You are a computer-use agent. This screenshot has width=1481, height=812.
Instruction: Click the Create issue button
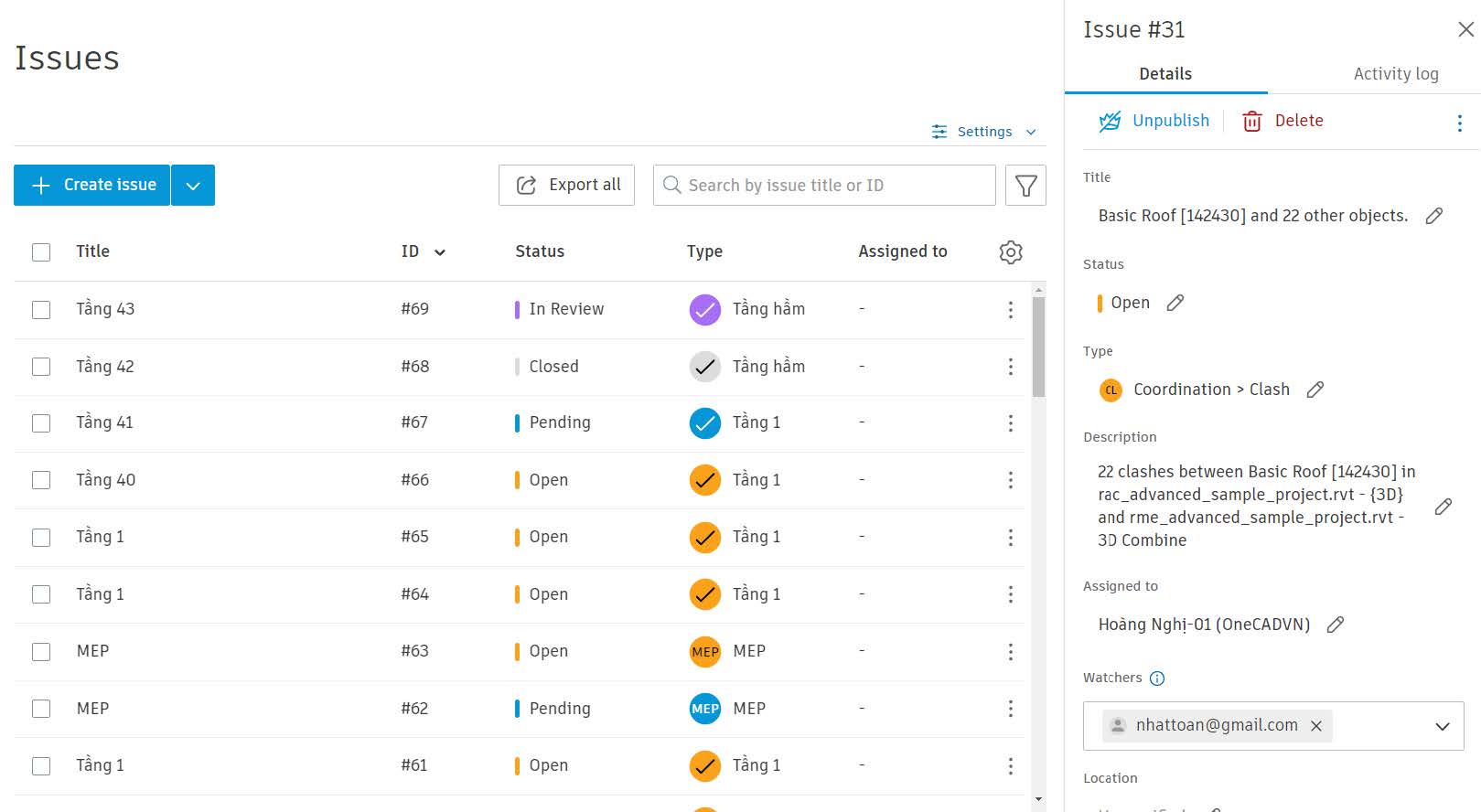(x=92, y=186)
